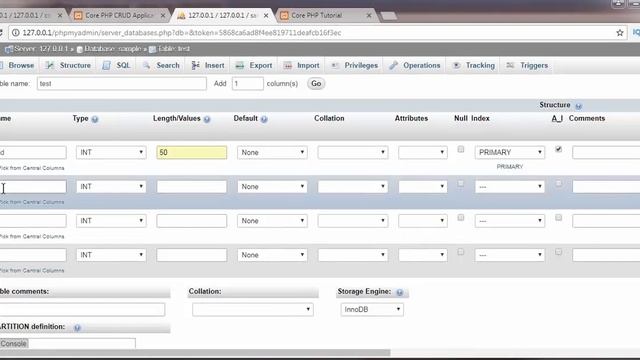The width and height of the screenshot is (640, 360).
Task: Open the Triggers tab label
Action: coord(534,65)
